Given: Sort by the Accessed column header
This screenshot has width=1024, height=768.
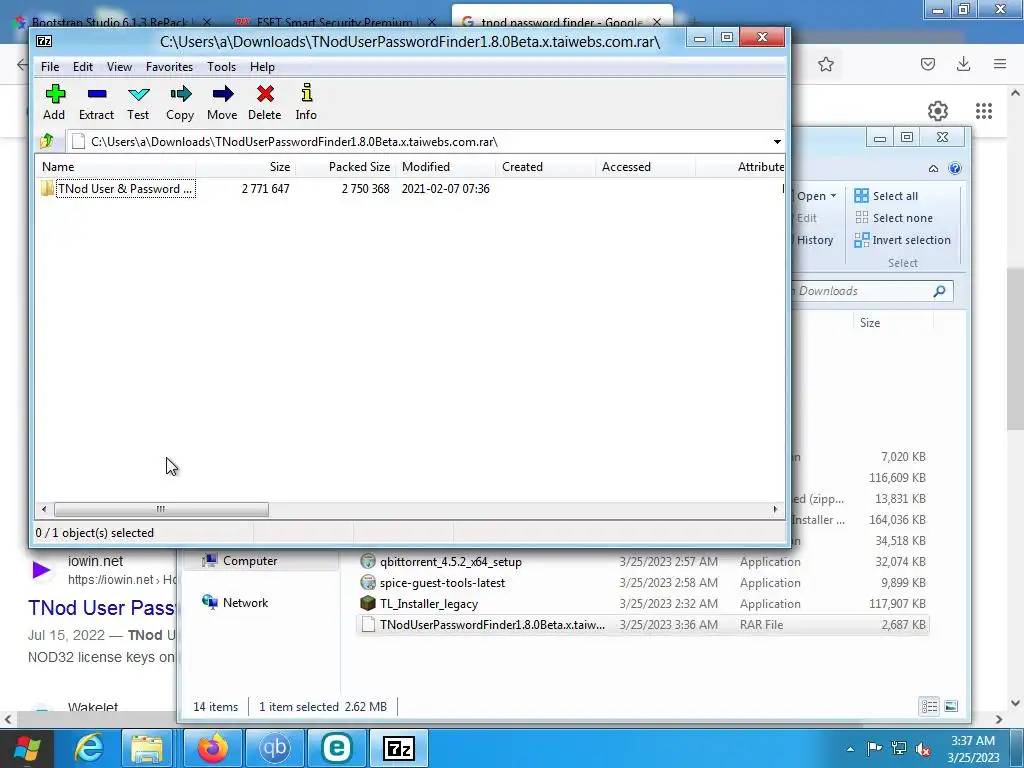Looking at the screenshot, I should pyautogui.click(x=645, y=167).
